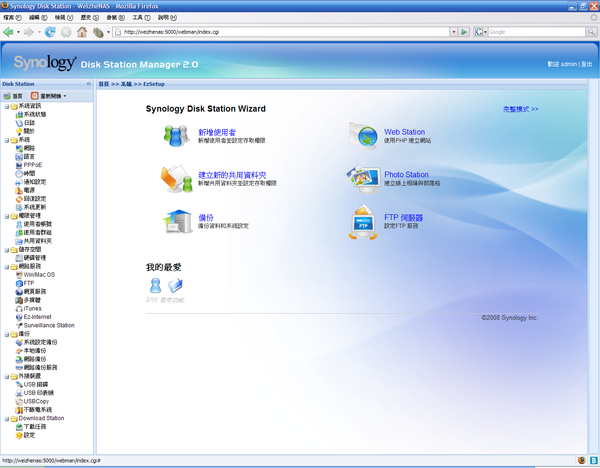Open the user favorite shortcut under 我的最愛
600x468 pixels.
click(x=155, y=285)
